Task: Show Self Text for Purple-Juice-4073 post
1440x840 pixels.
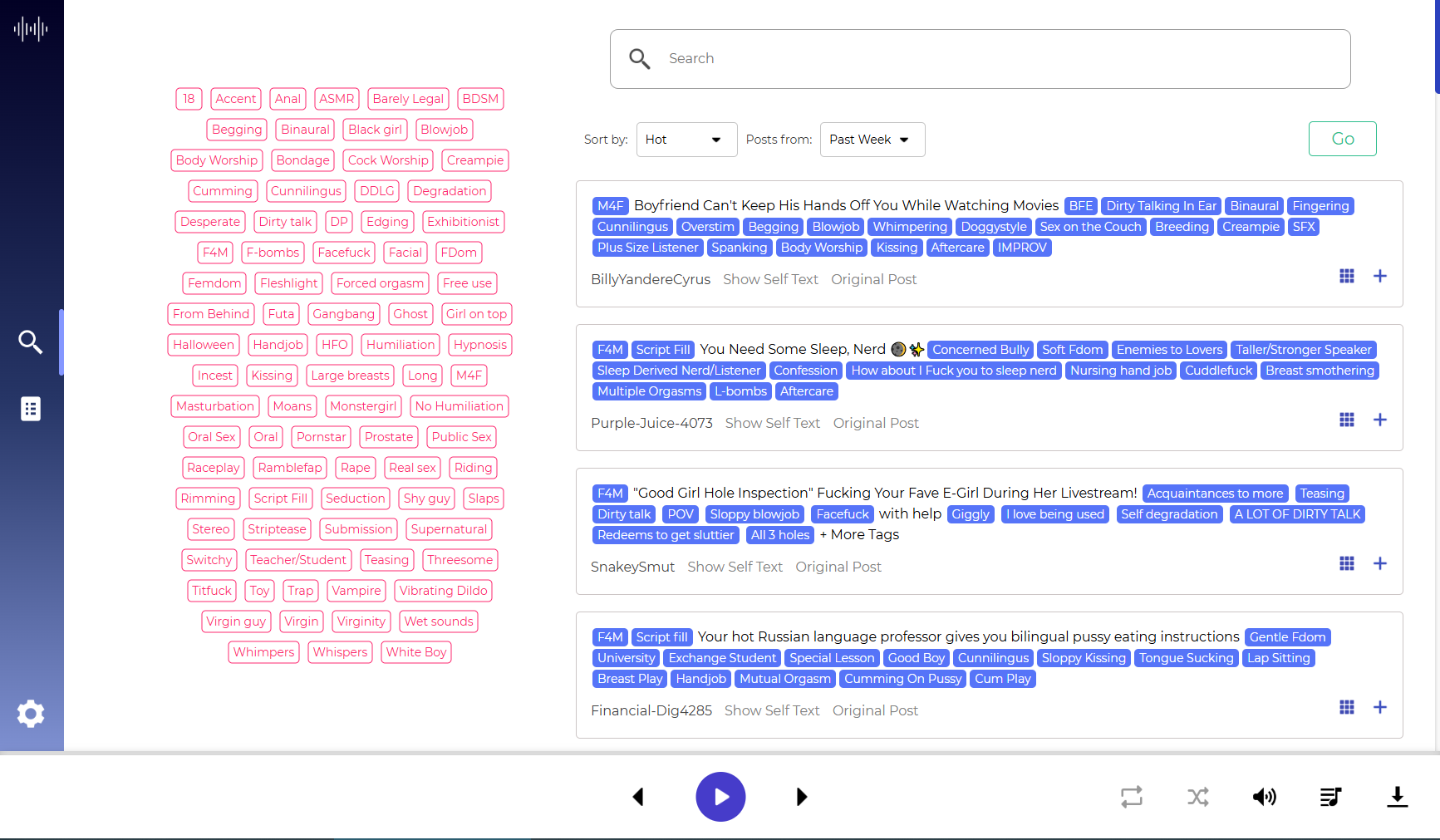Action: tap(773, 423)
